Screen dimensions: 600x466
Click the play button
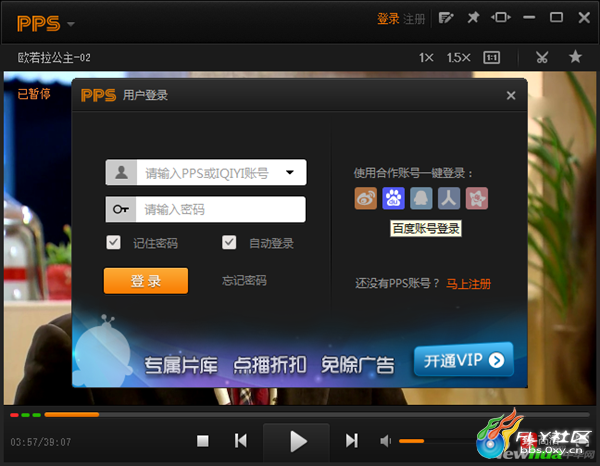click(x=297, y=441)
